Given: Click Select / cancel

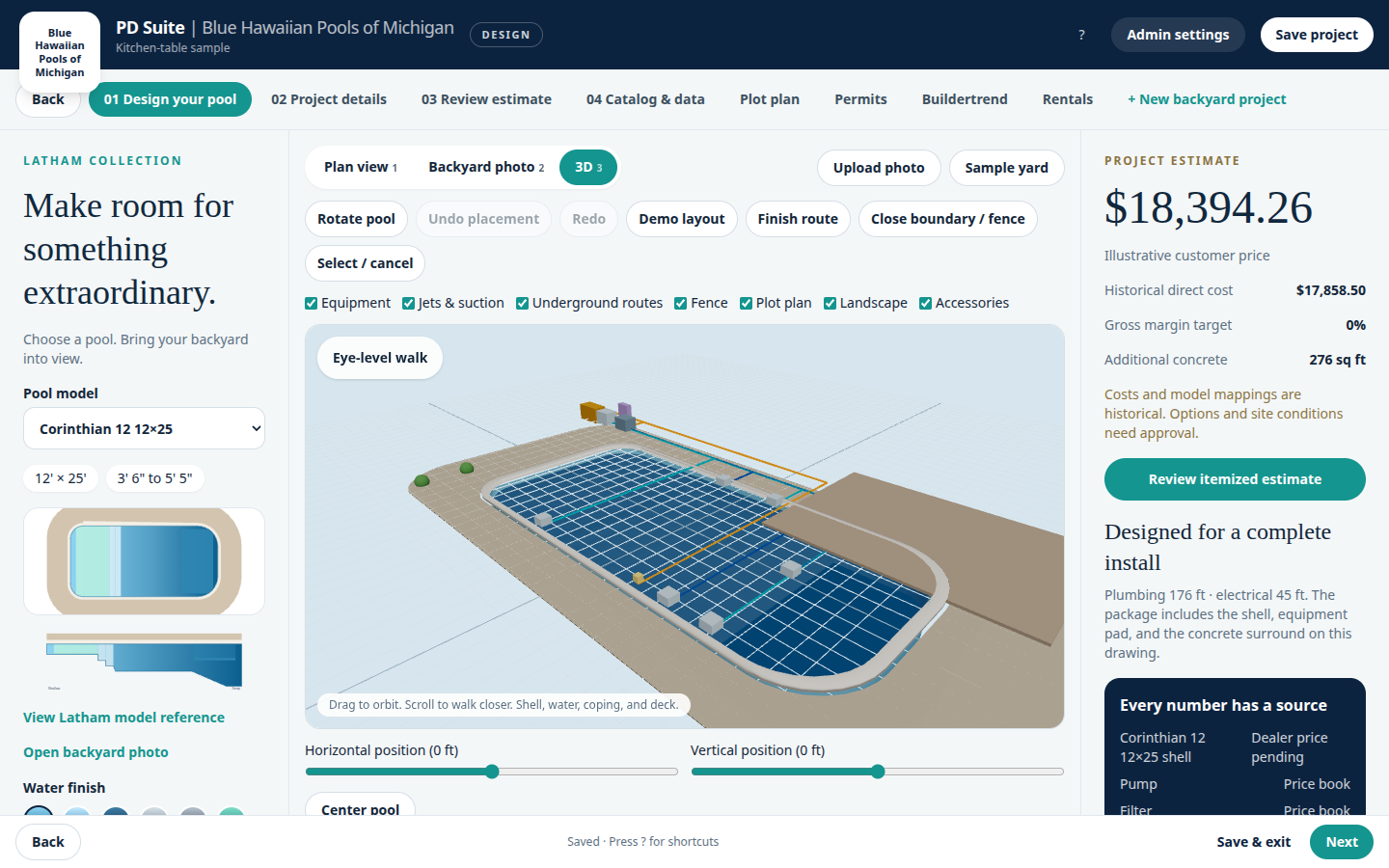Looking at the screenshot, I should tap(365, 263).
